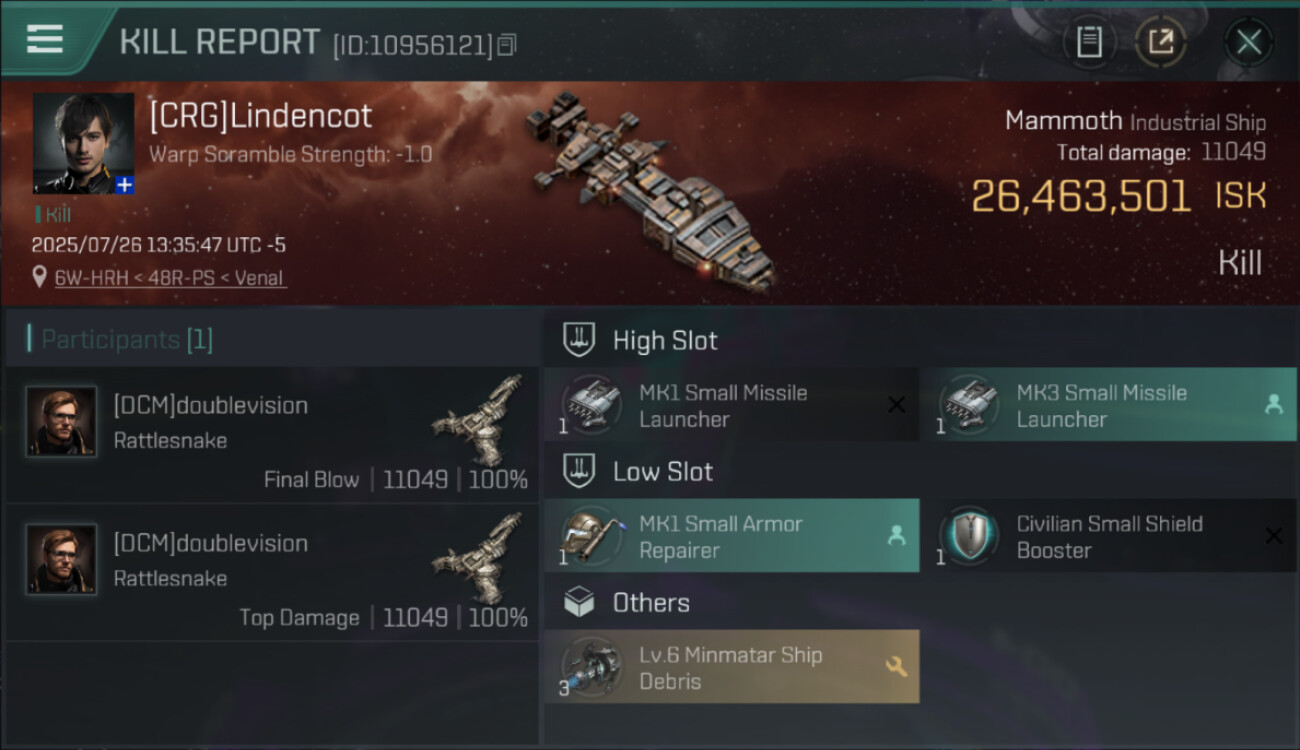1300x750 pixels.
Task: Click the Top Damage participant portrait
Action: coord(62,560)
